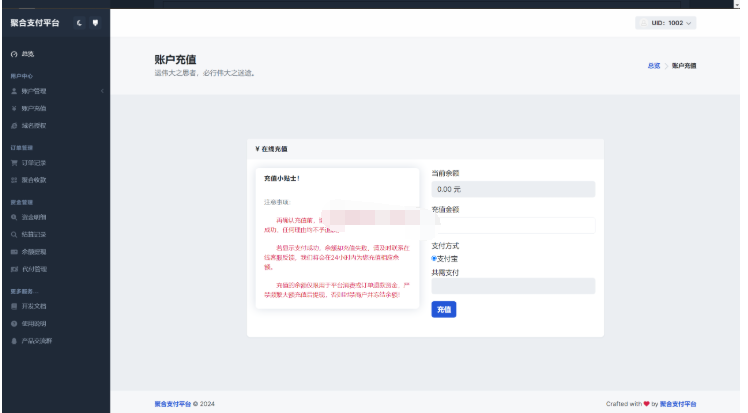This screenshot has width=748, height=413.
Task: Click the 使用说明 help icon
Action: tap(13, 324)
